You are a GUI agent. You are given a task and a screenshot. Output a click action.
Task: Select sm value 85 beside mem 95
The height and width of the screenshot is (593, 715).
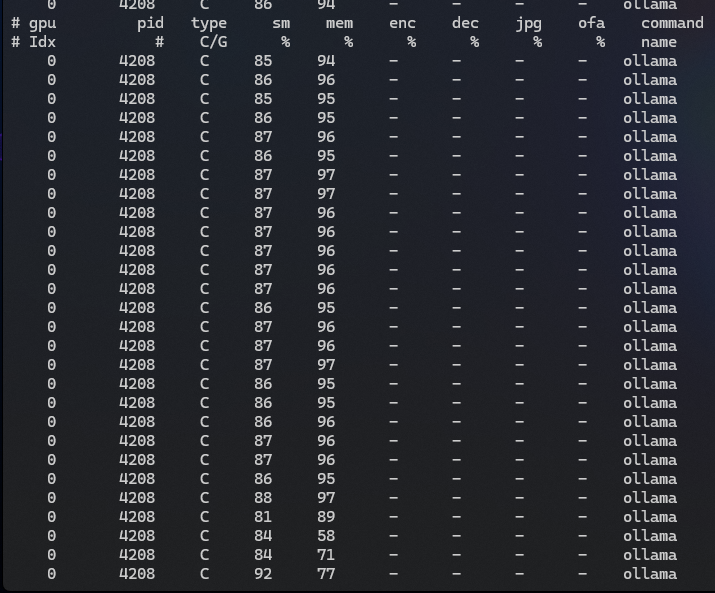click(263, 99)
